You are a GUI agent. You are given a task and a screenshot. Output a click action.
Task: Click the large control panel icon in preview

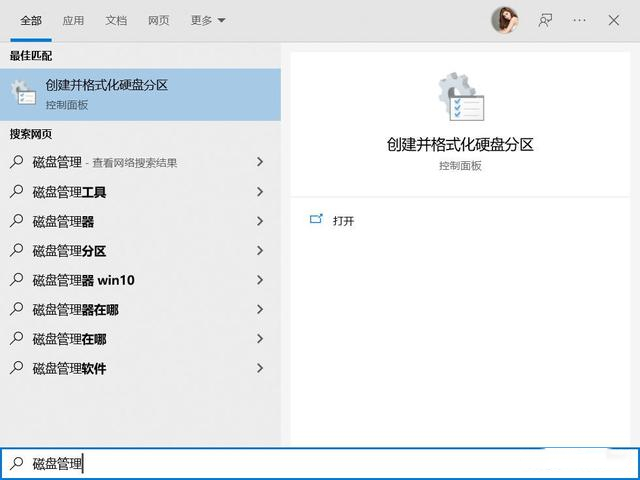coord(460,98)
